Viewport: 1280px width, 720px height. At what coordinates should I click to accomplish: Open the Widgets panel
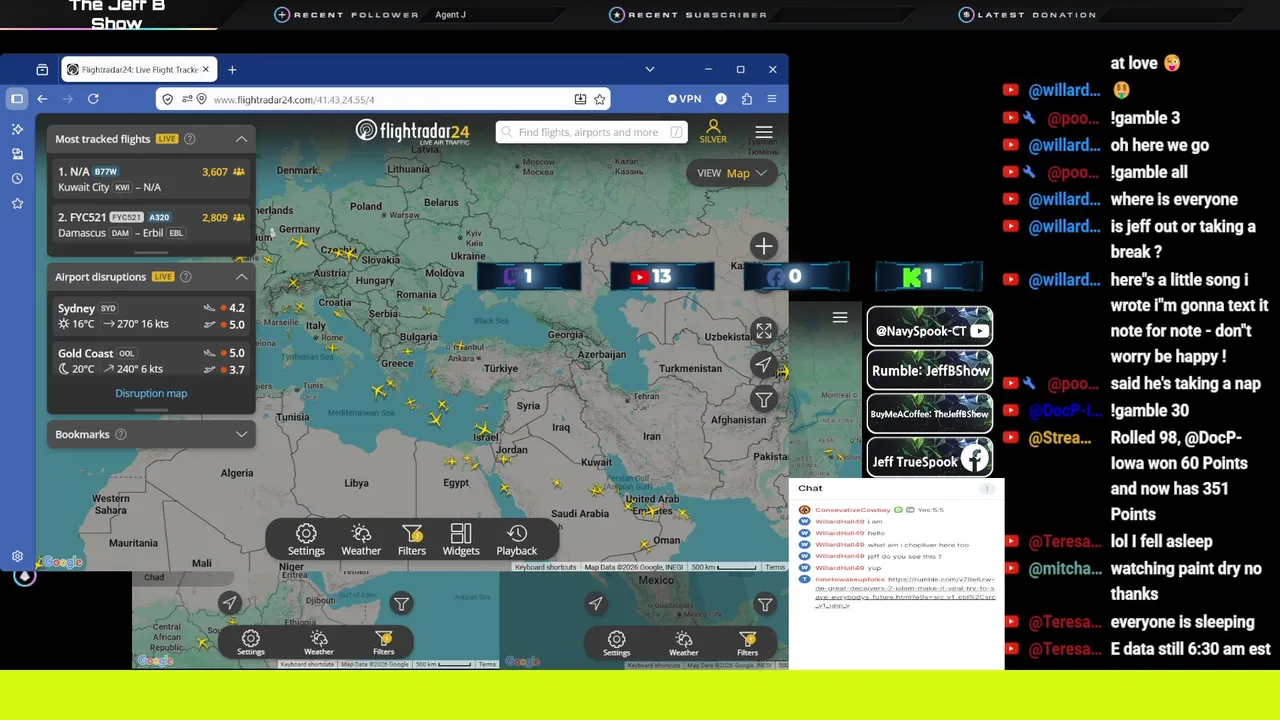[x=461, y=540]
